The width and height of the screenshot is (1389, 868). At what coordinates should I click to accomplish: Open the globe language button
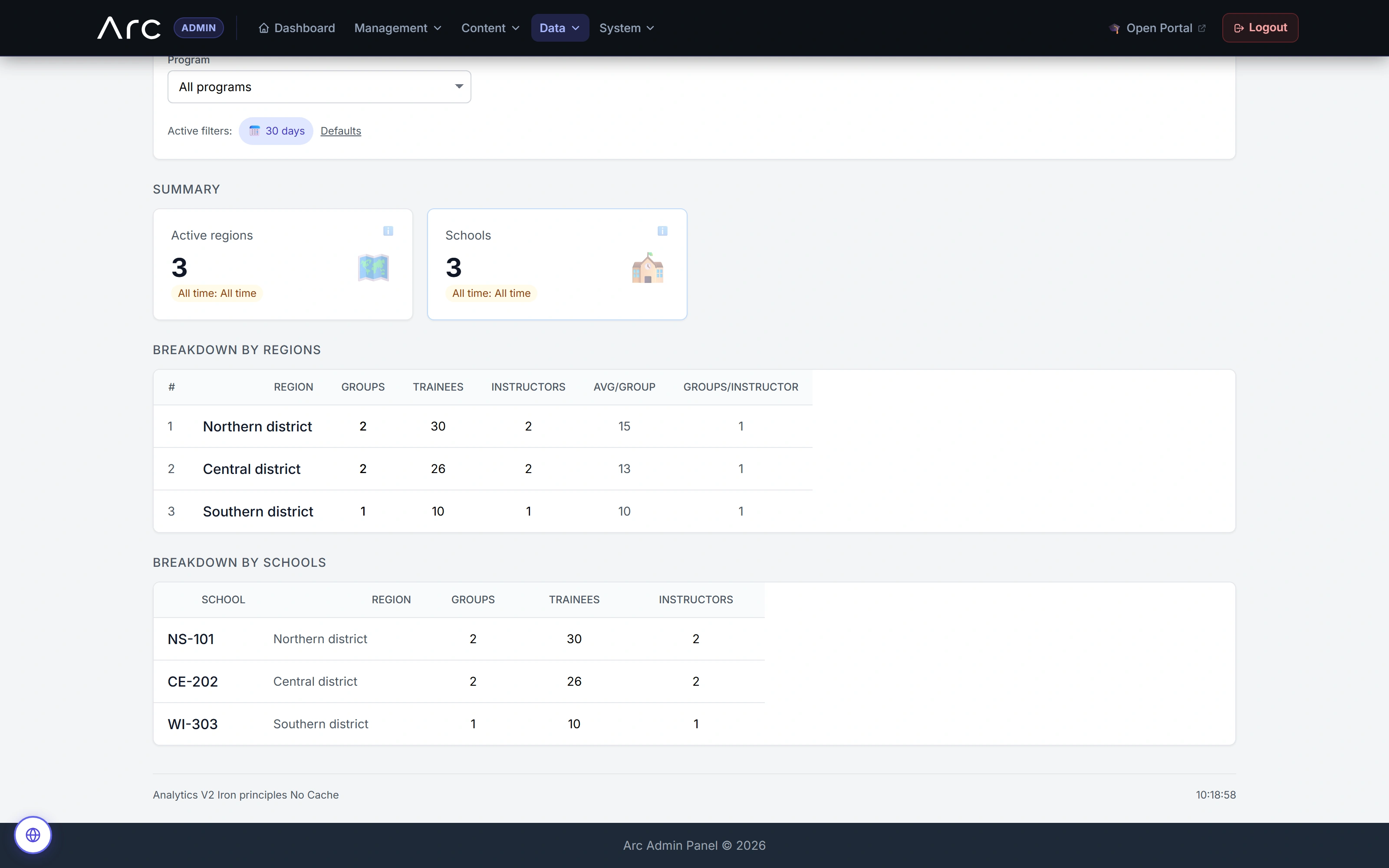(x=33, y=835)
